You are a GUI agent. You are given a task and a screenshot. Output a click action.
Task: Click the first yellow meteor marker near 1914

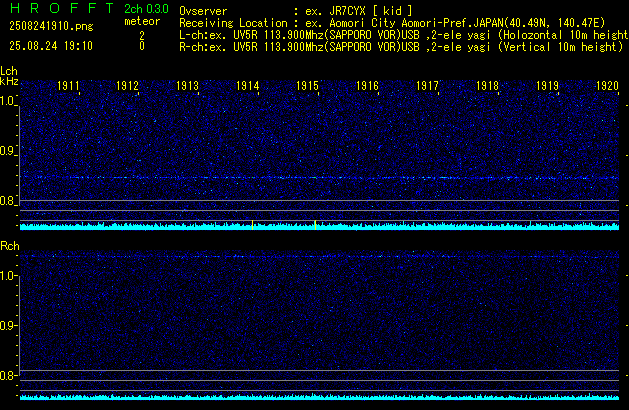[x=252, y=225]
